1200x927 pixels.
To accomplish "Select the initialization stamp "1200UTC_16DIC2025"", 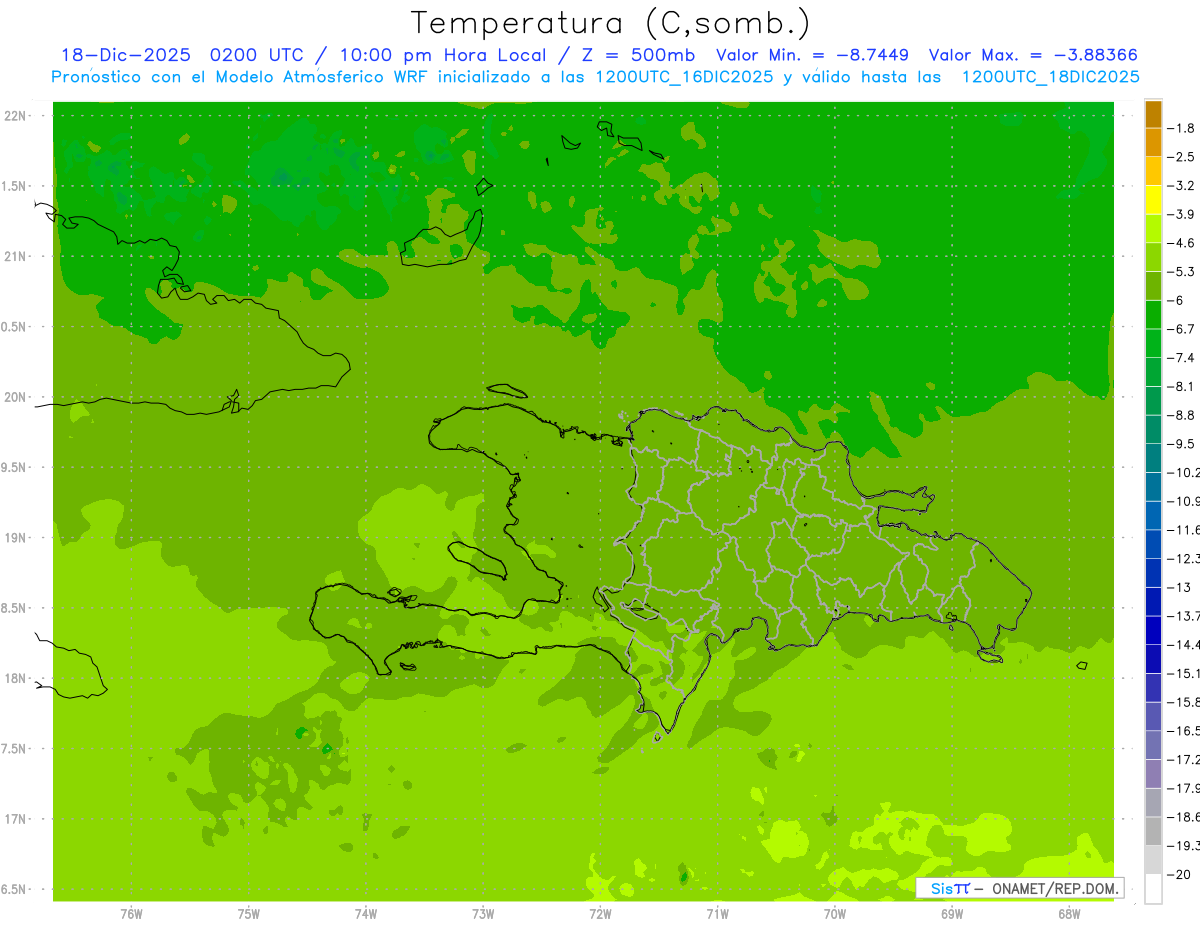I will (x=683, y=77).
